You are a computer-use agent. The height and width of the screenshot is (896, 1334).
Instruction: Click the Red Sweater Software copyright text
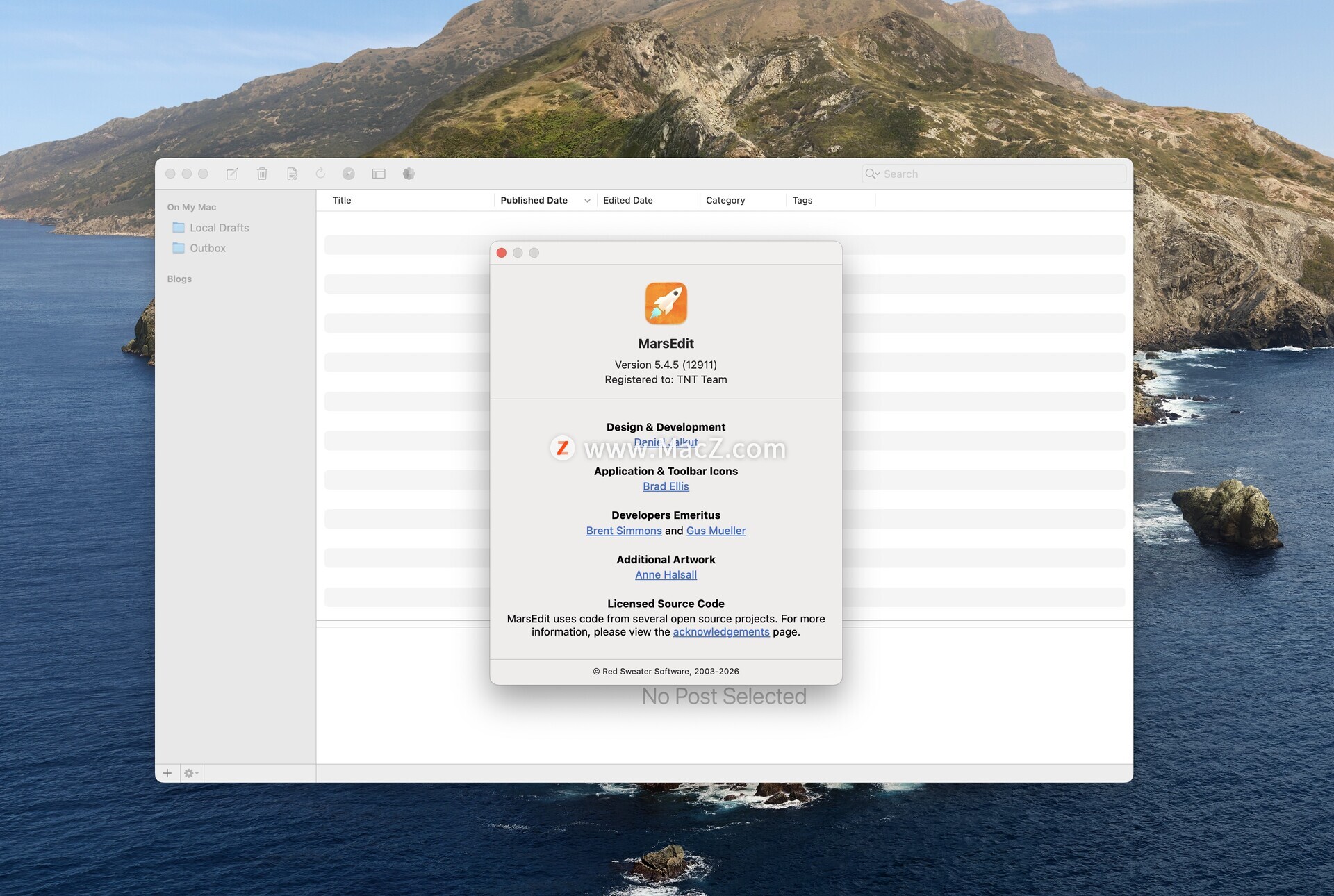[666, 672]
